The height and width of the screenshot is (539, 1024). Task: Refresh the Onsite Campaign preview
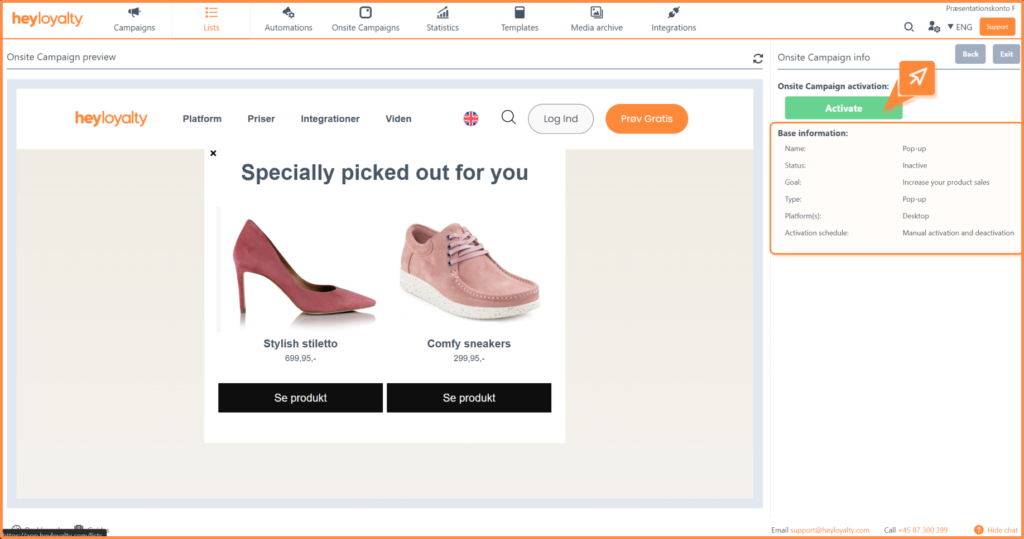758,59
